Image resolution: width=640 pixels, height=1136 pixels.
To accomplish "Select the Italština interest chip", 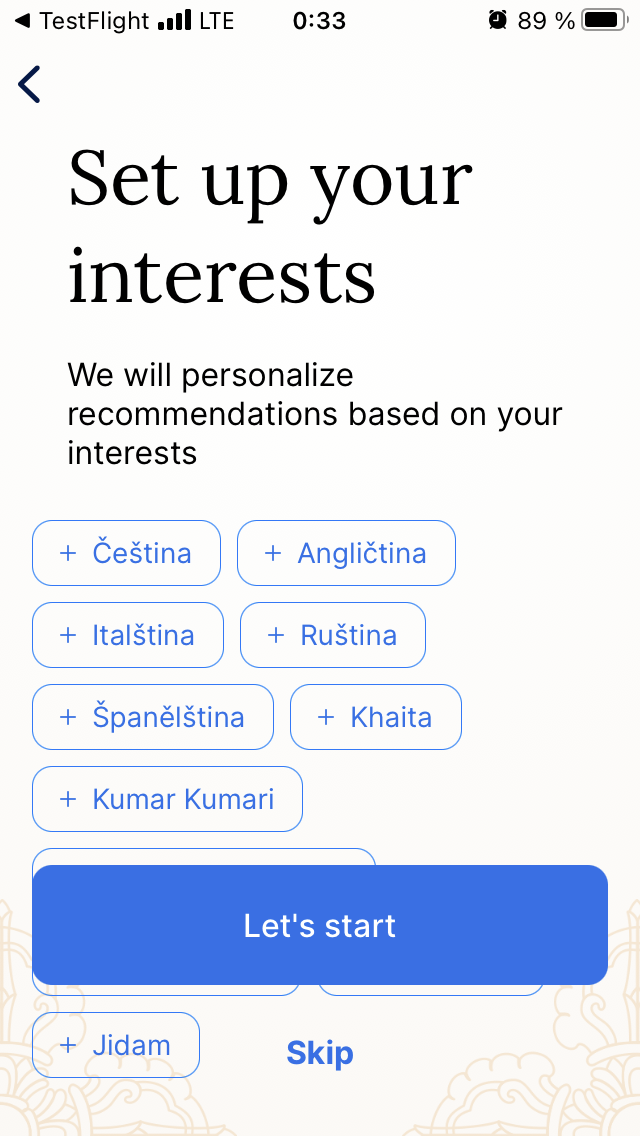I will point(128,635).
